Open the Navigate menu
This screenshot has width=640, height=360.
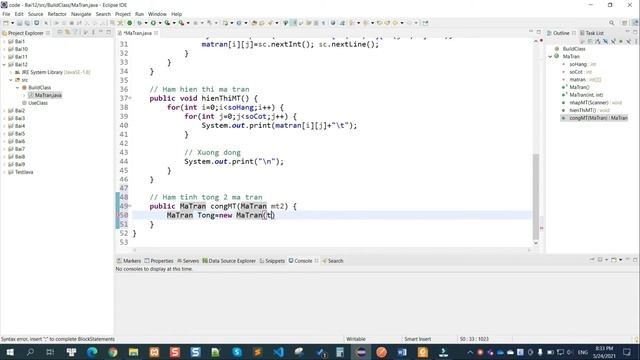pyautogui.click(x=81, y=14)
